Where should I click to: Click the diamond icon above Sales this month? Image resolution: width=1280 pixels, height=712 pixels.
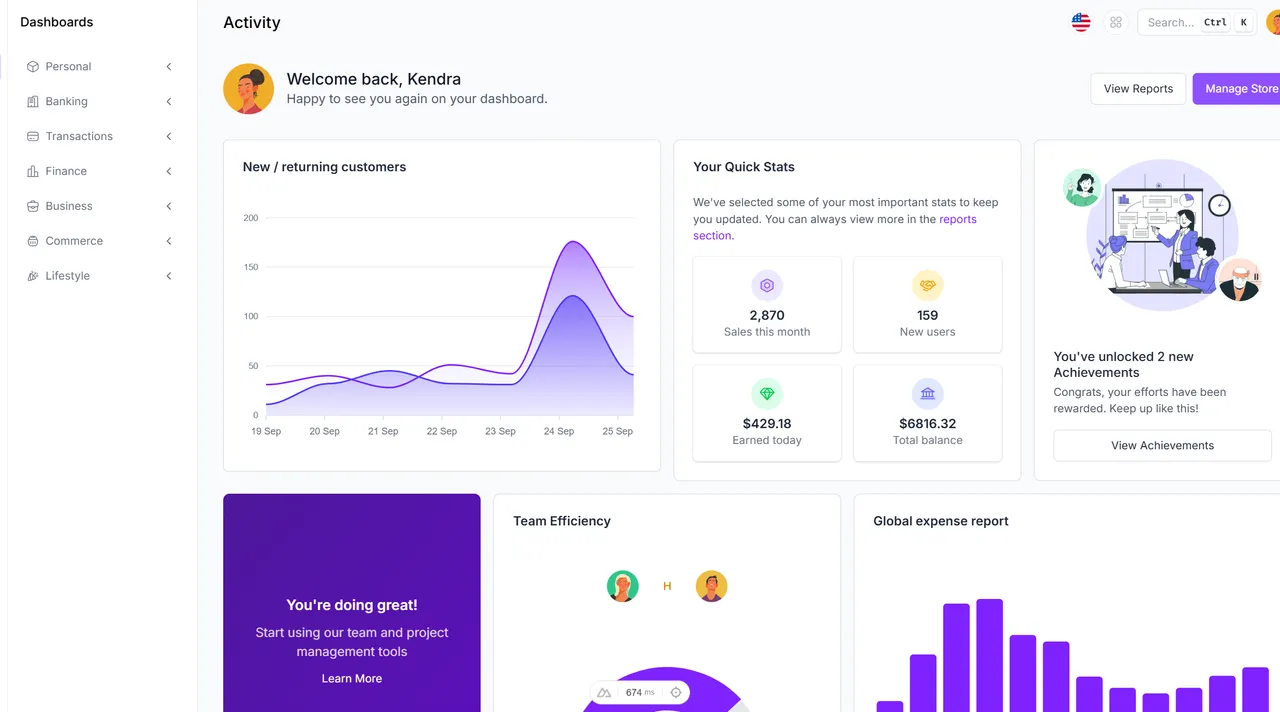coord(767,285)
